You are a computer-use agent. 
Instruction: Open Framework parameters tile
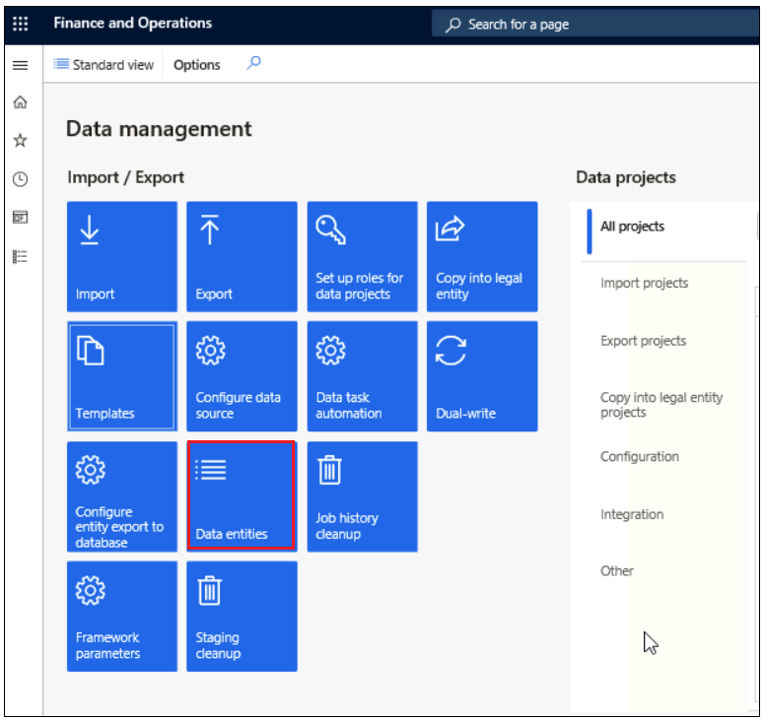pos(122,616)
